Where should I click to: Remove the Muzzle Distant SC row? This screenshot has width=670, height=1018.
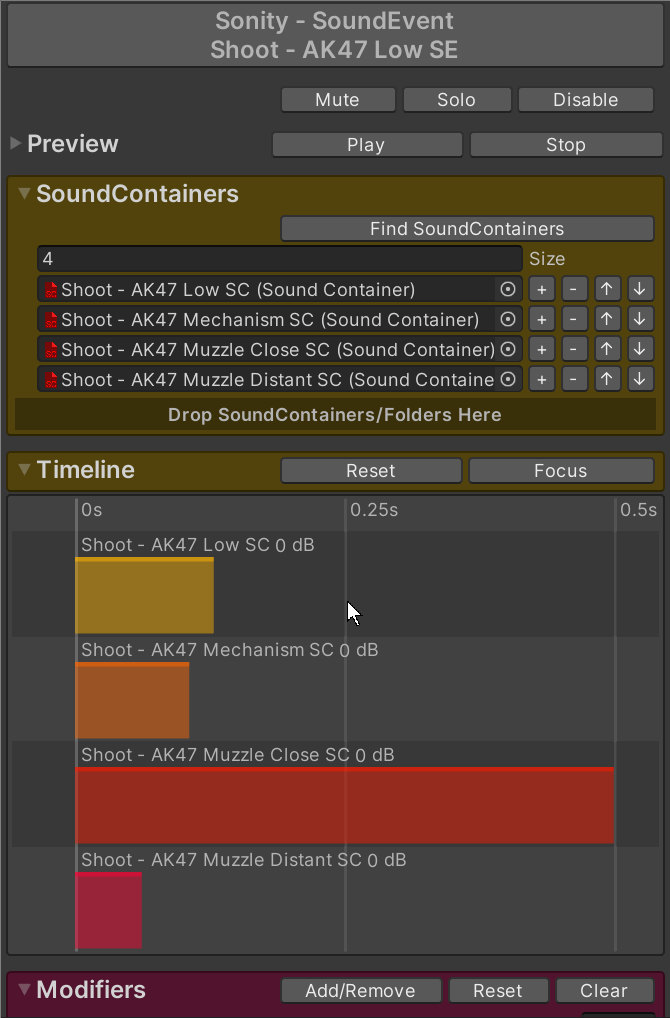[575, 379]
